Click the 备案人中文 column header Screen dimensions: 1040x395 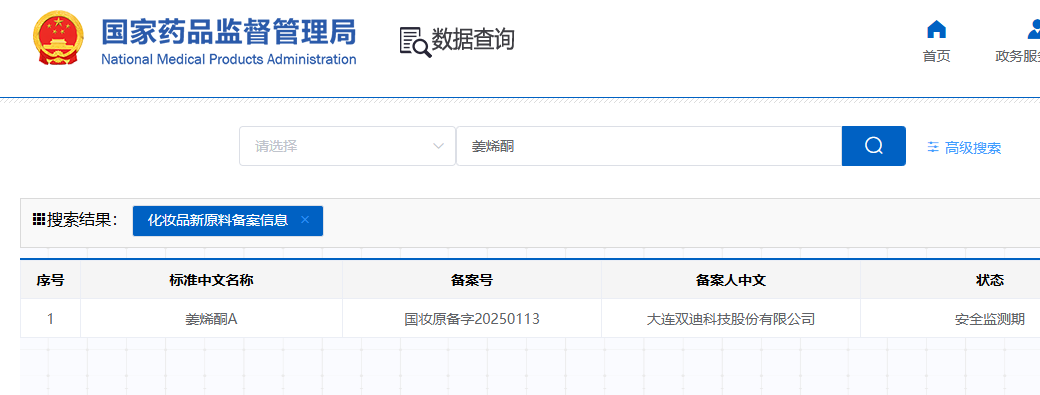(731, 280)
